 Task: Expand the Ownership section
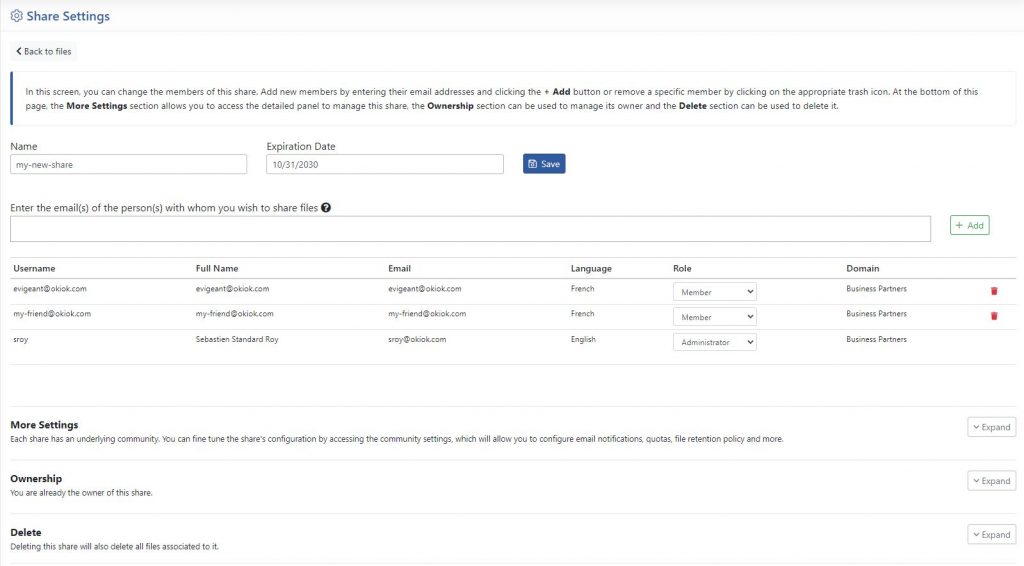pyautogui.click(x=991, y=480)
